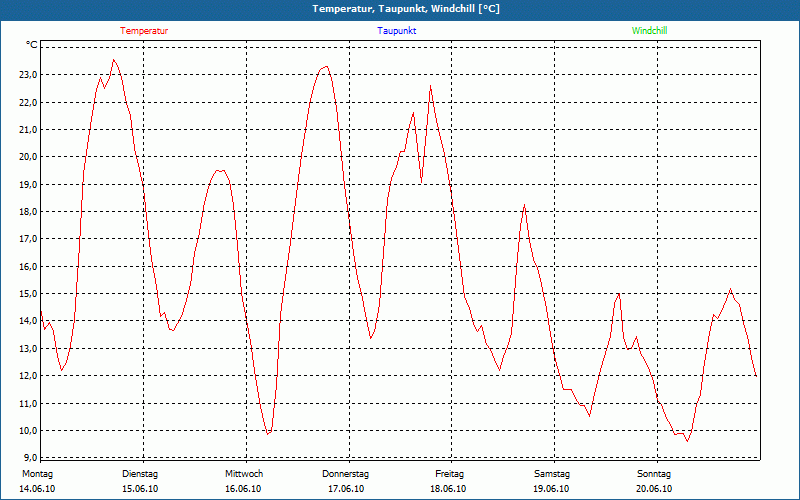Select the Dienstag day label
The width and height of the screenshot is (800, 500).
click(x=140, y=474)
